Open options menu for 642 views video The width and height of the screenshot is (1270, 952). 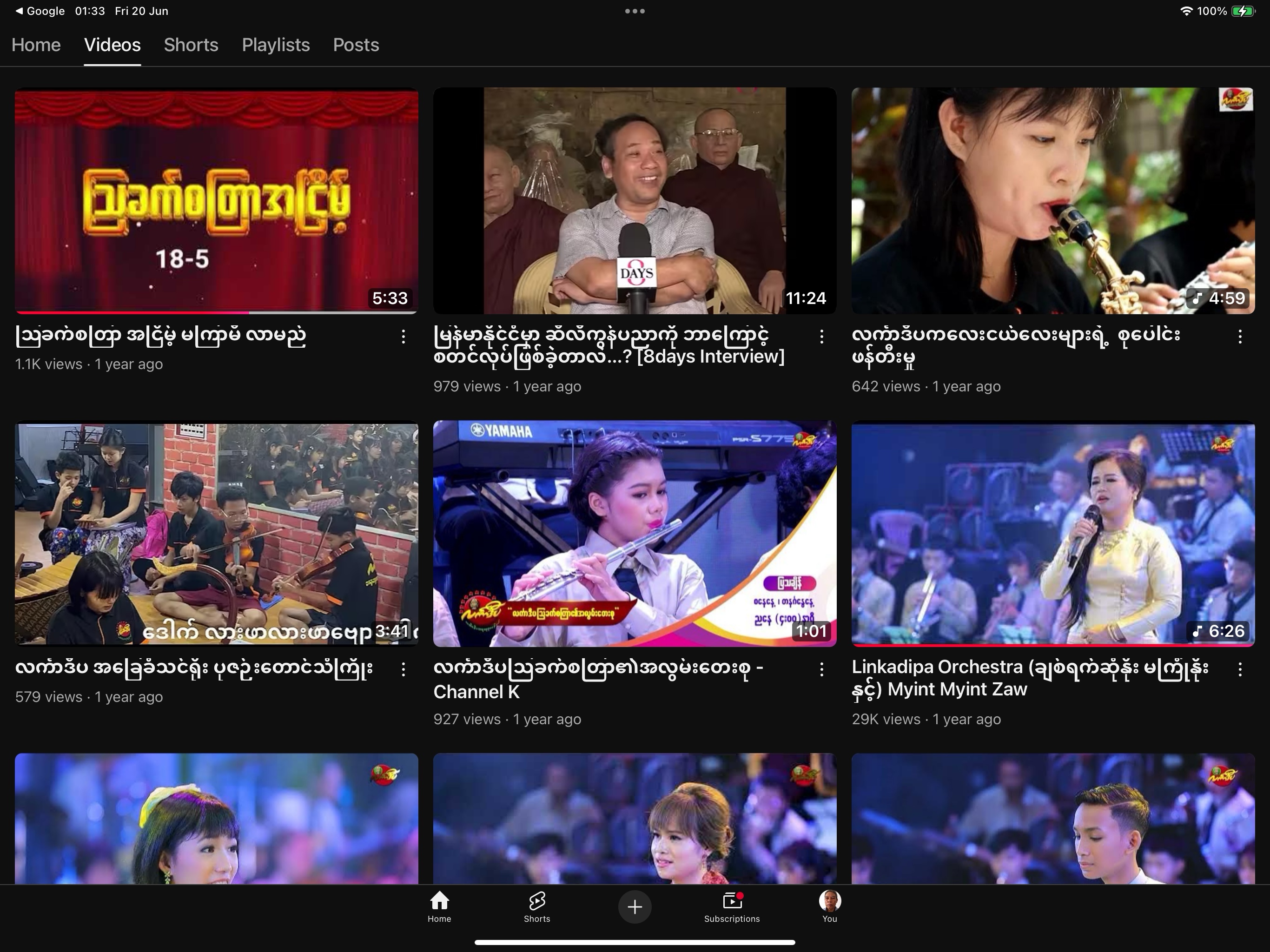click(x=1240, y=337)
